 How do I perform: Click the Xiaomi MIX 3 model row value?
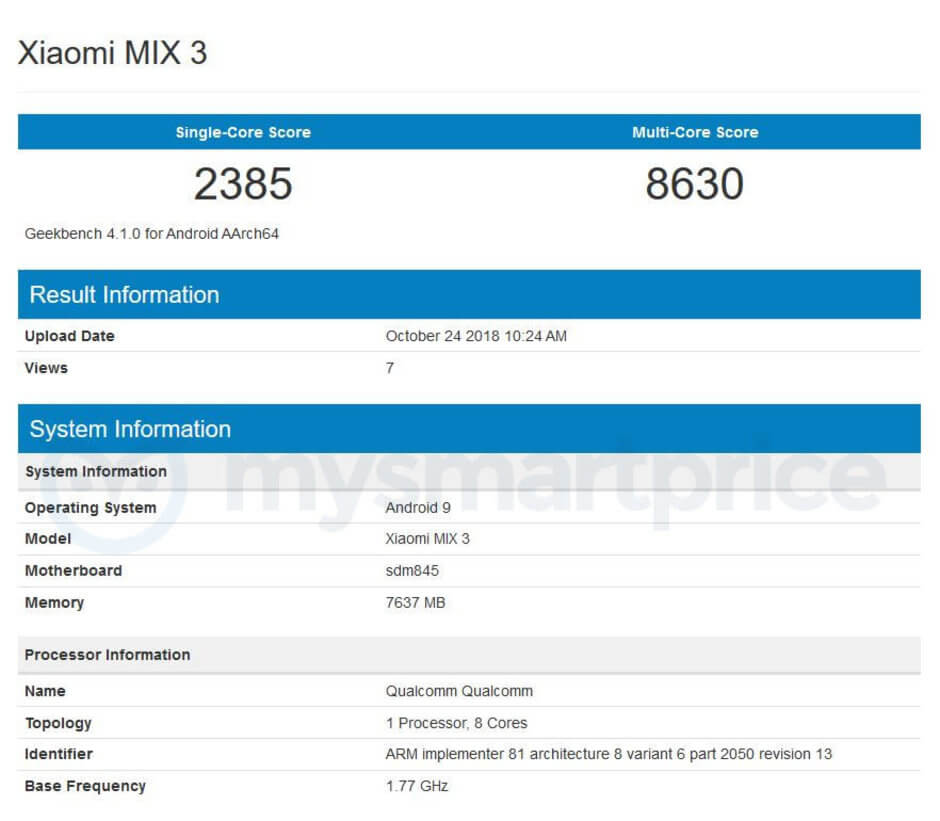point(427,539)
